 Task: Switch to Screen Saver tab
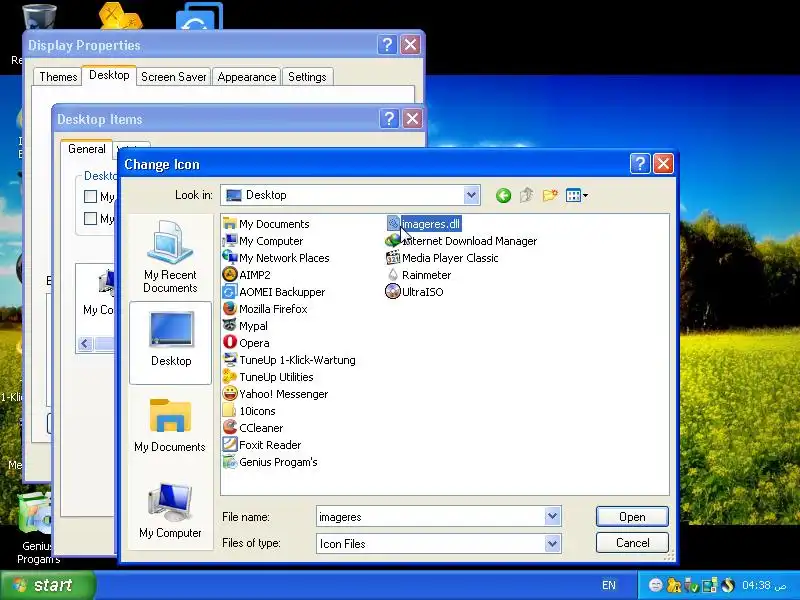click(x=173, y=77)
